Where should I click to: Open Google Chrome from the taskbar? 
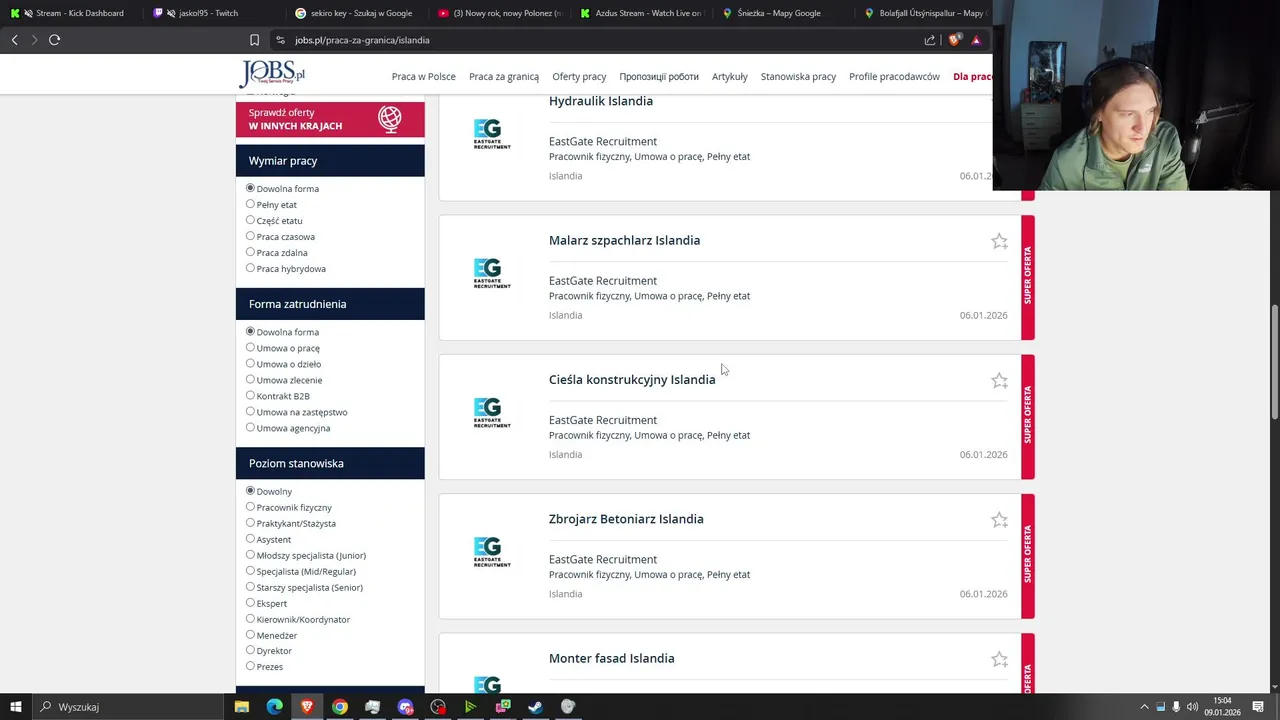tap(340, 707)
